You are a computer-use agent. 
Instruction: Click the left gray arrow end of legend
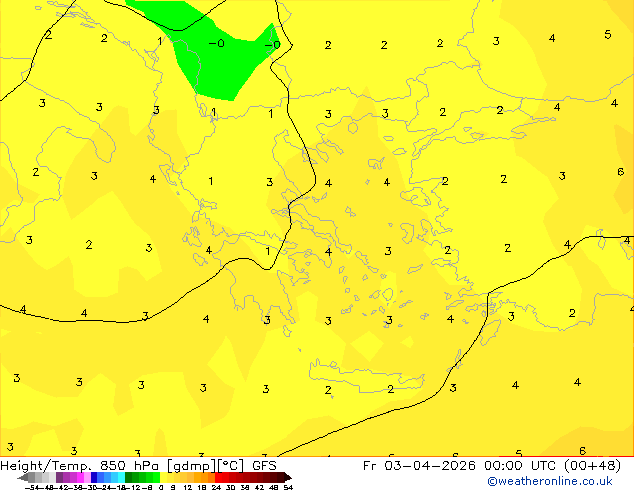(x=23, y=478)
